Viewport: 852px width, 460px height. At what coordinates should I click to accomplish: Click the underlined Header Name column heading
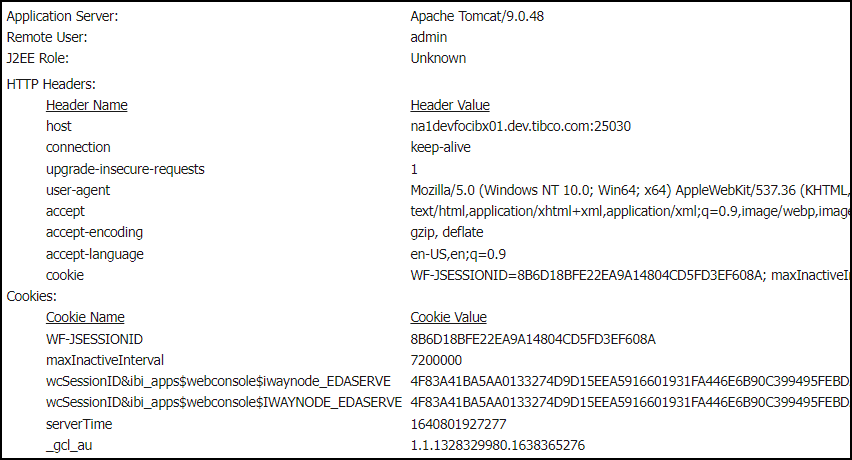tap(86, 105)
